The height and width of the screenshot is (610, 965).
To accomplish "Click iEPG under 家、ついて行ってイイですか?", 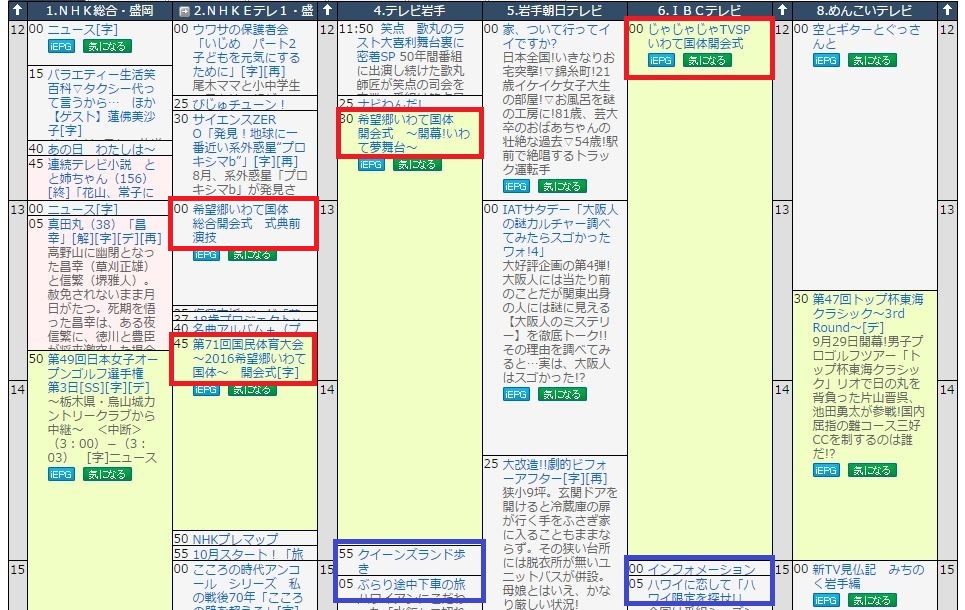I will [x=515, y=186].
